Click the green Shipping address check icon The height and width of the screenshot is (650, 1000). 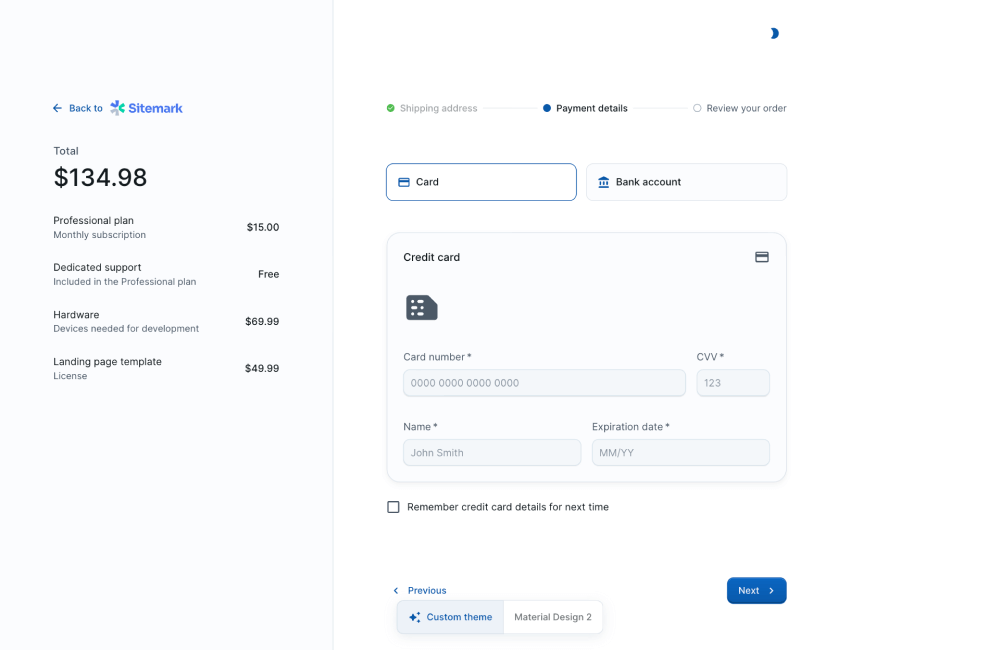[x=391, y=108]
